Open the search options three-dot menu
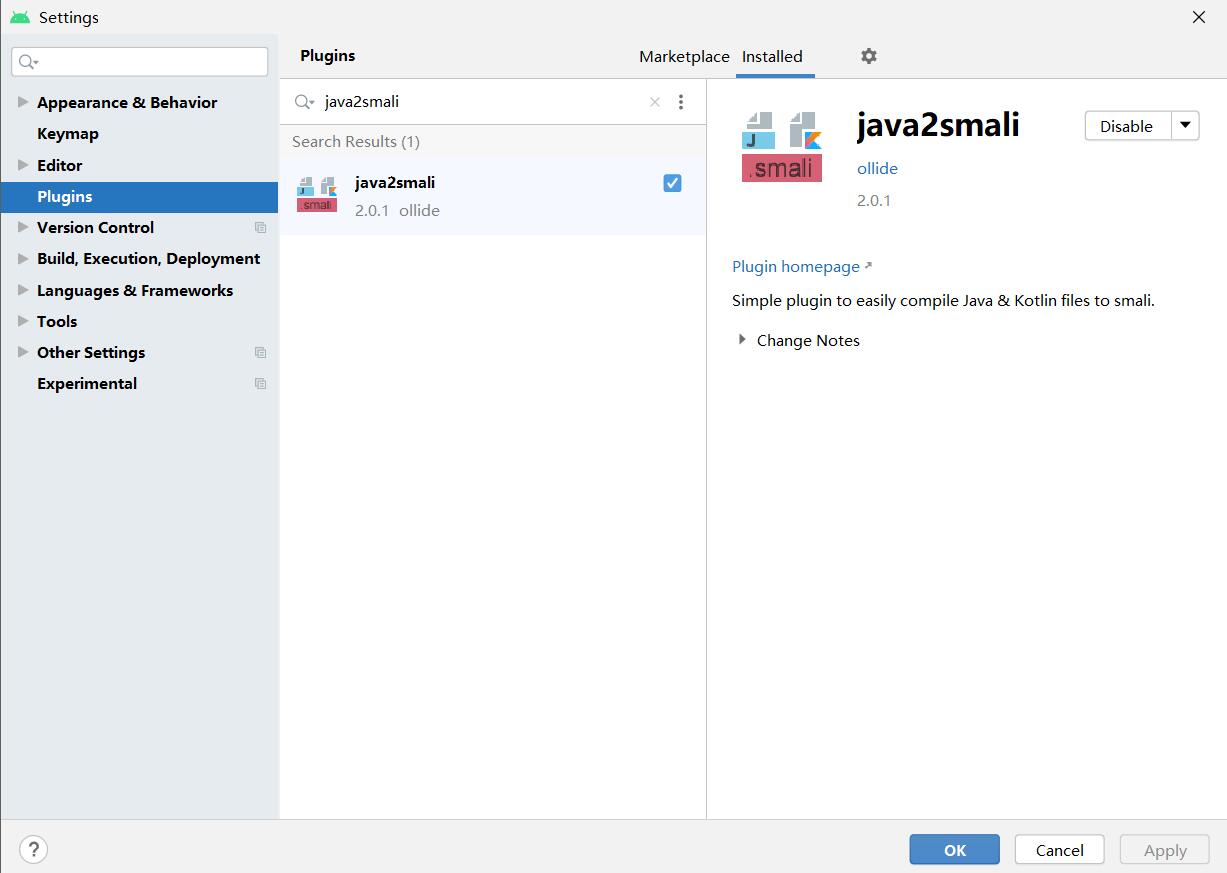Screen dimensions: 1227x873 click(x=681, y=102)
